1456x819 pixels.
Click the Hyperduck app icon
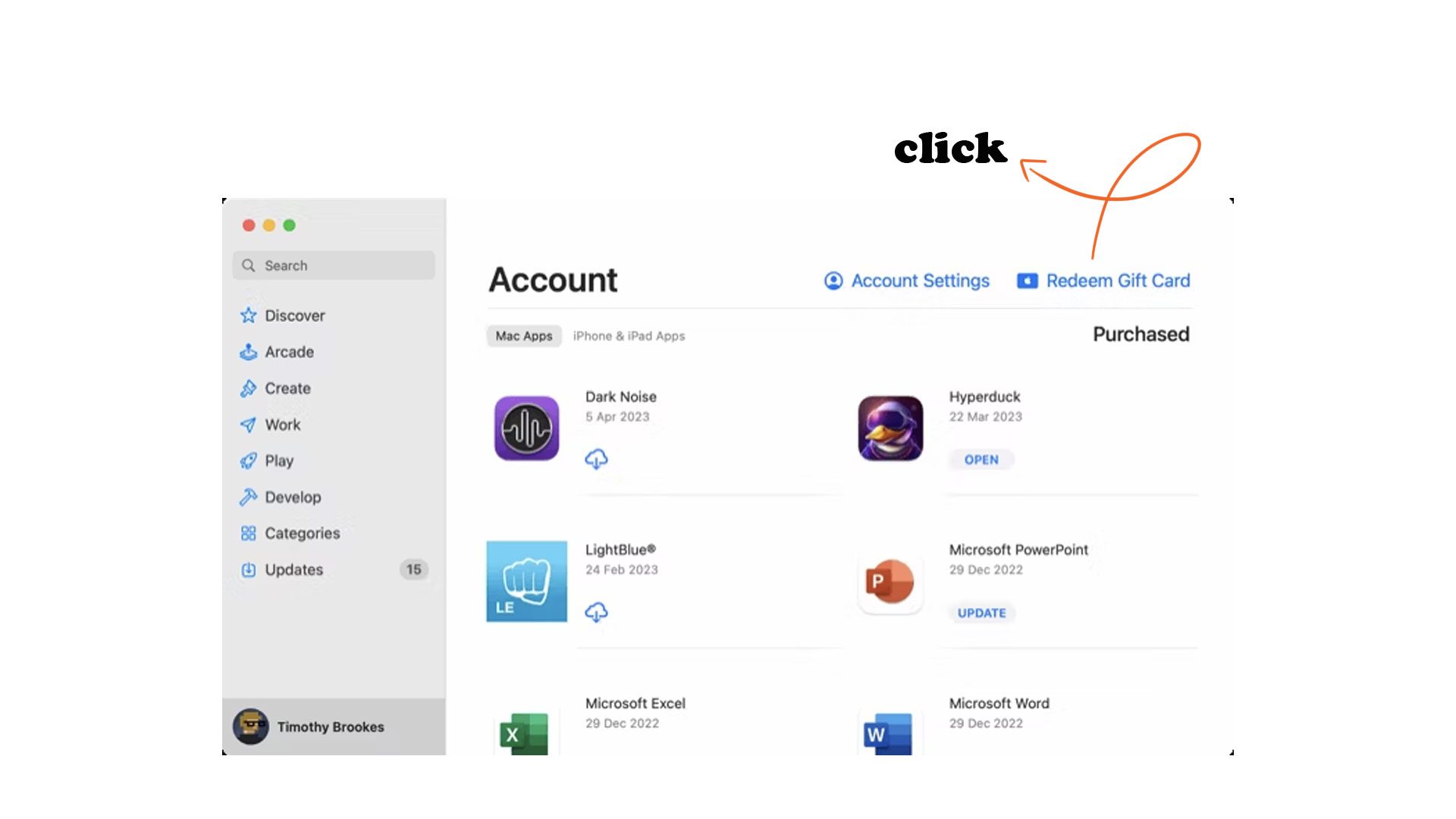[890, 428]
